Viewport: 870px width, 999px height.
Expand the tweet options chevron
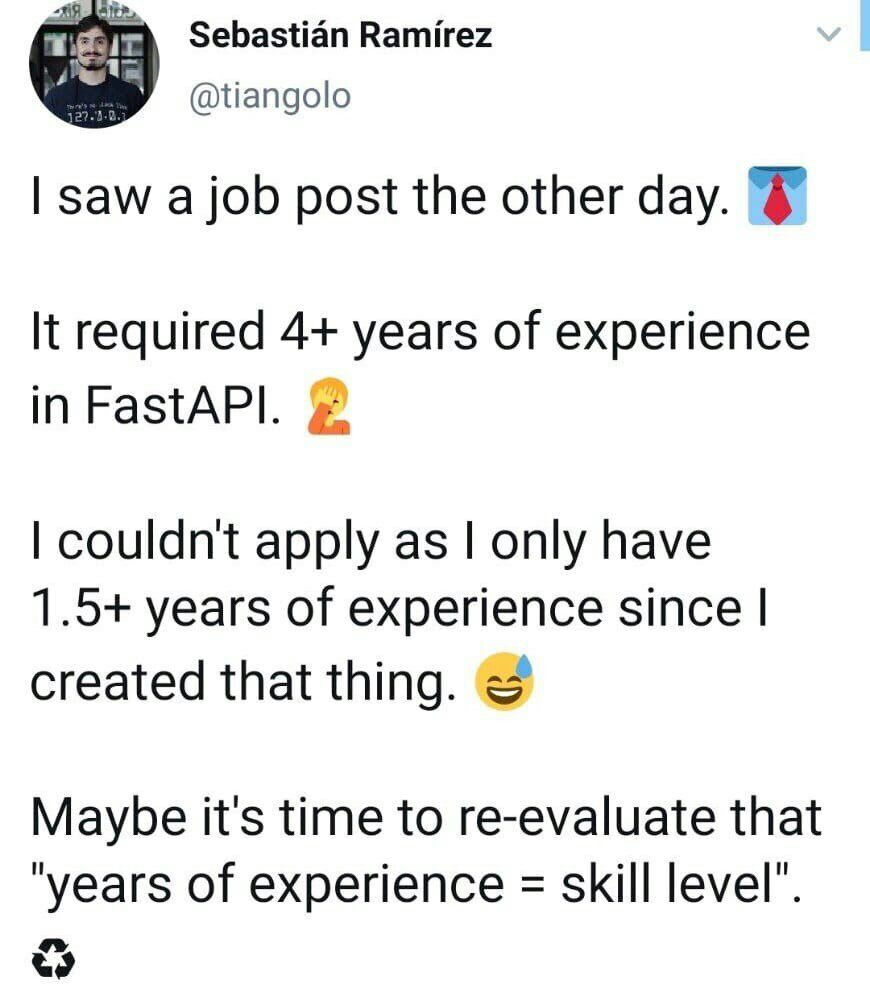[829, 33]
